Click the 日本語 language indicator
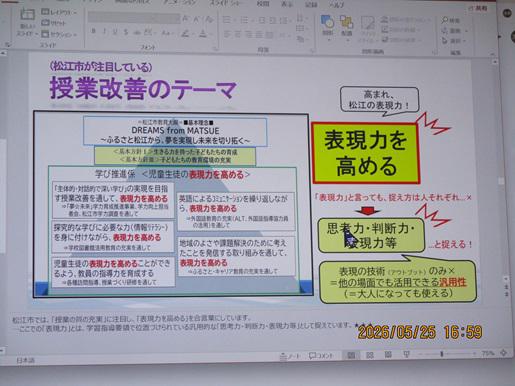515x386 pixels. 25,360
